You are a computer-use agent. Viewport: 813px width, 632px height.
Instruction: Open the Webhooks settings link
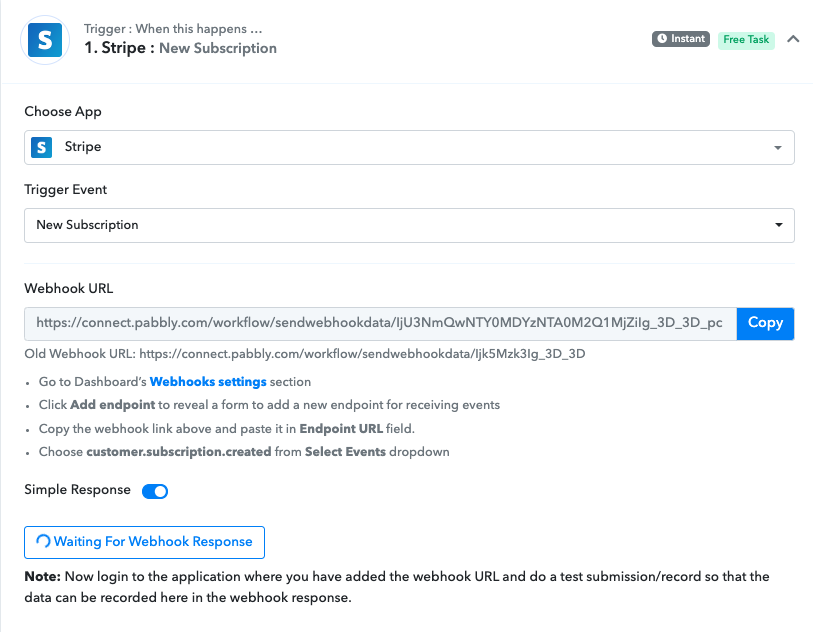click(x=208, y=382)
